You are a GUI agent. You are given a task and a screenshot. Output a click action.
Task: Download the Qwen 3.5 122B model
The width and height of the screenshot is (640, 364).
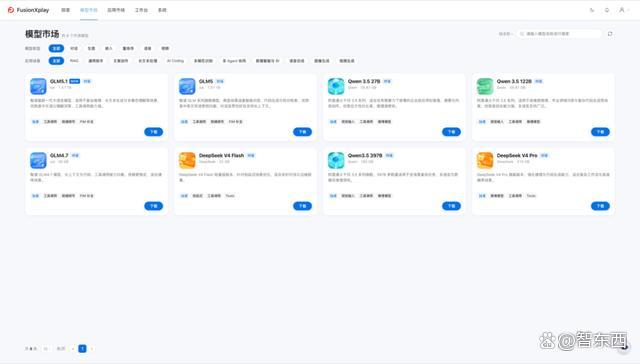(x=600, y=132)
